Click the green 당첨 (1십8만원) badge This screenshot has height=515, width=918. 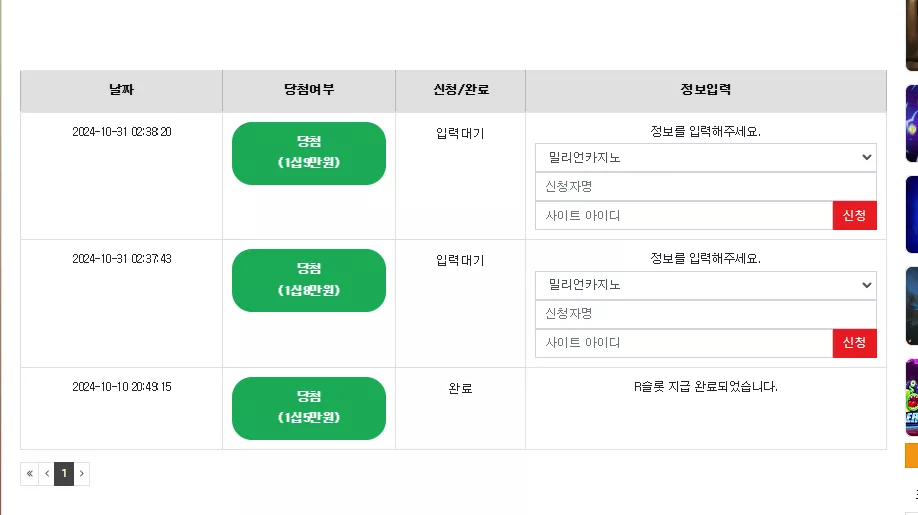tap(309, 280)
